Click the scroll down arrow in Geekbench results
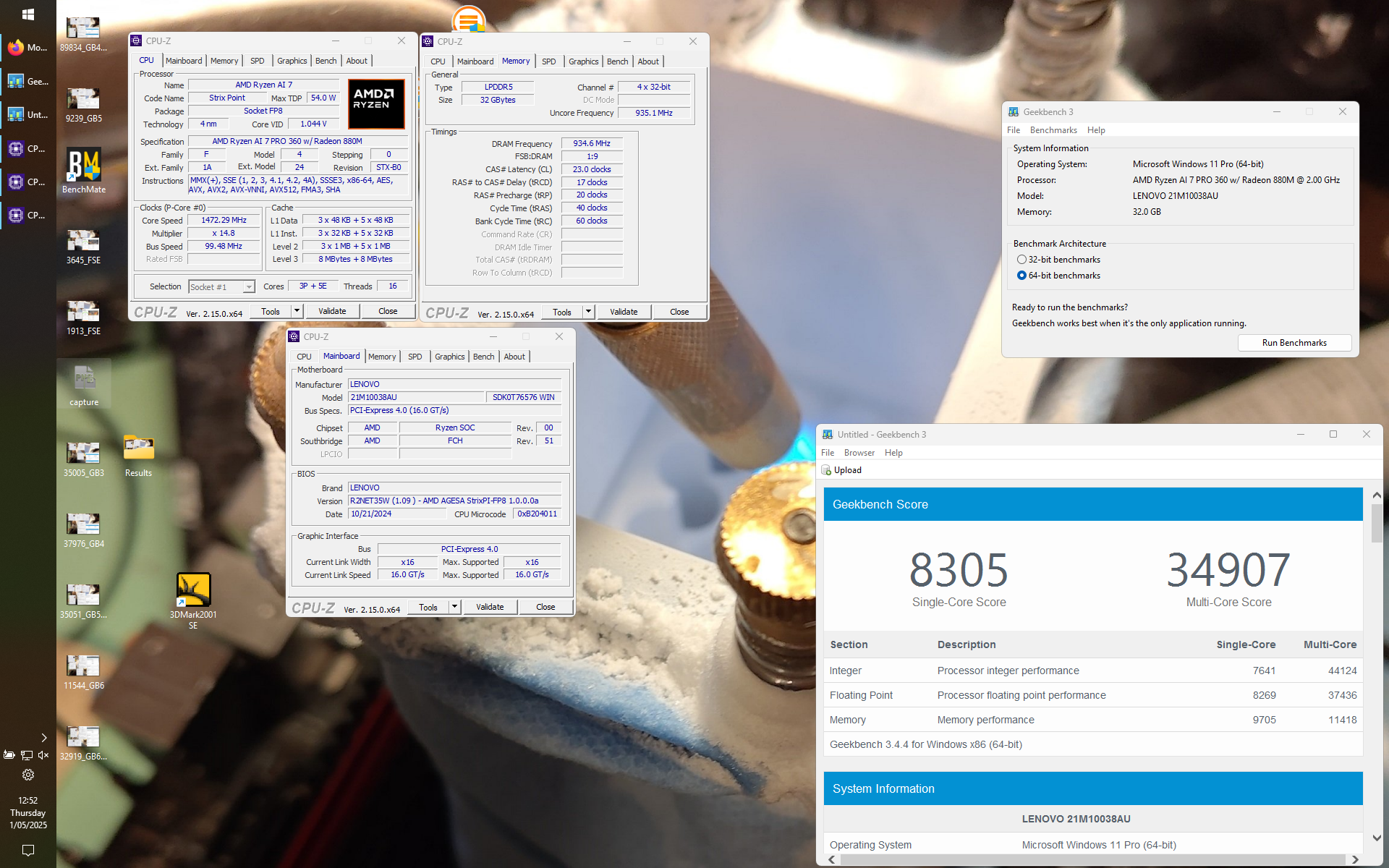The height and width of the screenshot is (868, 1389). coord(1376,838)
